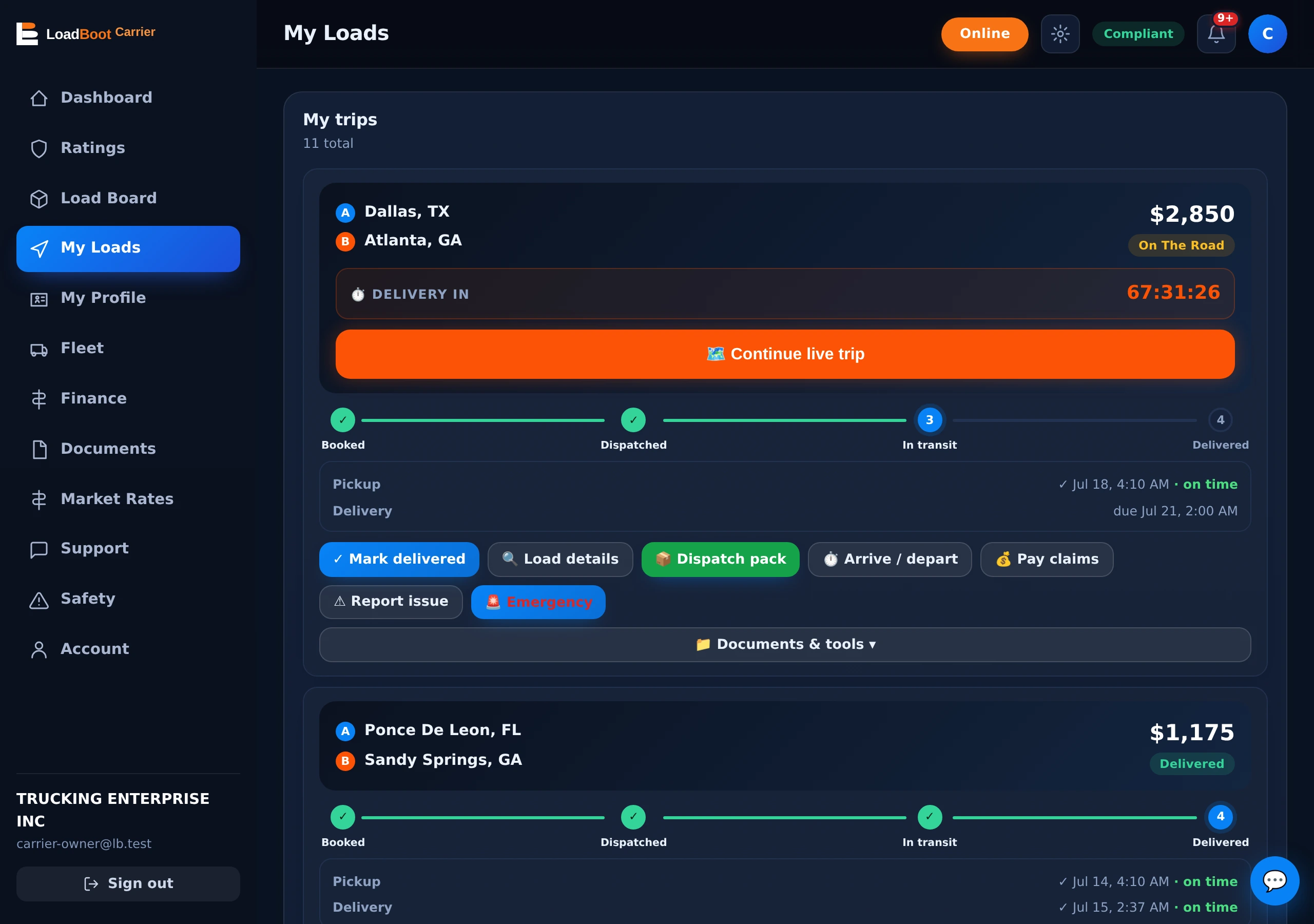
Task: Mark the Dallas load delivered
Action: pyautogui.click(x=399, y=560)
